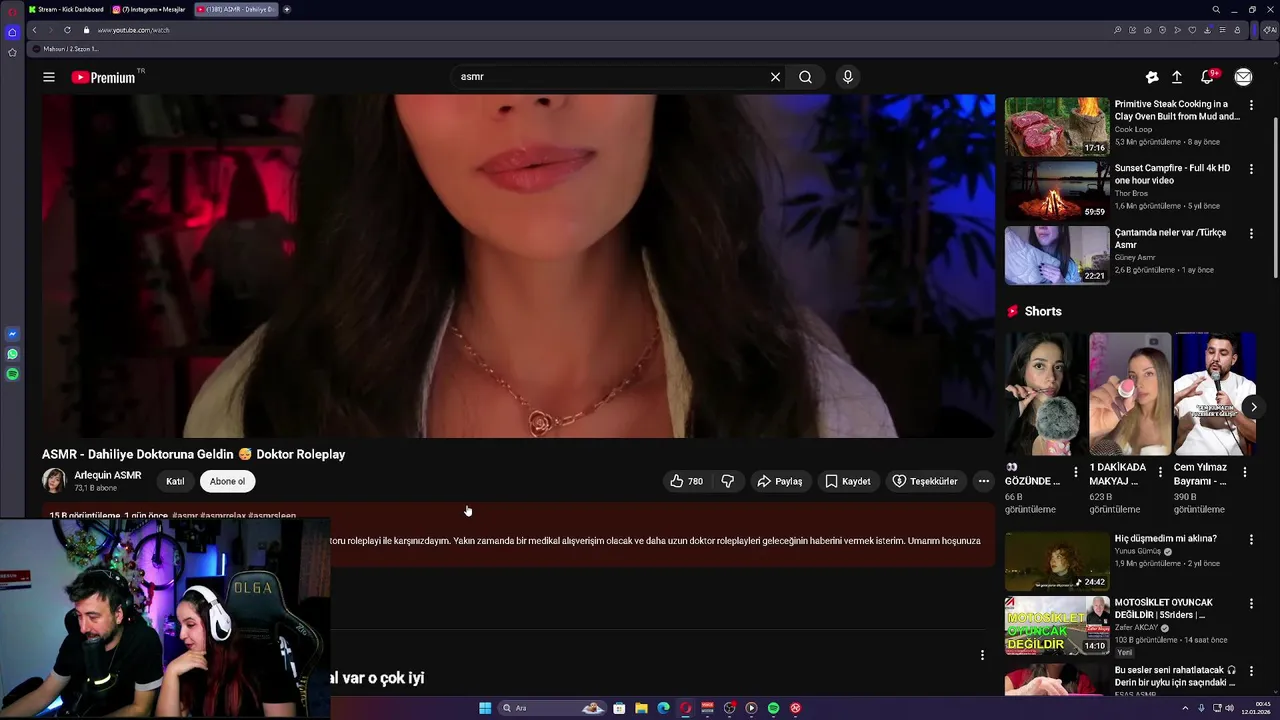
Task: Clear the asmr search query
Action: coord(775,77)
